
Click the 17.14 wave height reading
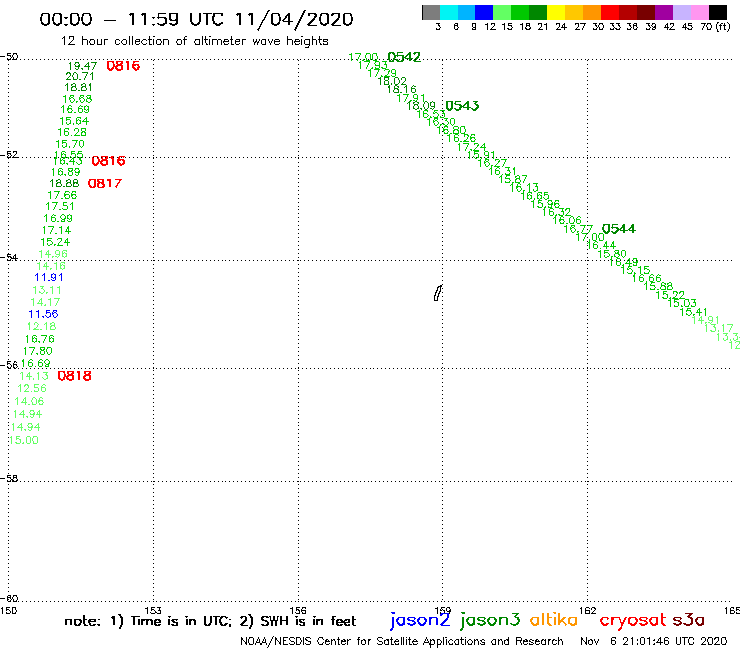pyautogui.click(x=57, y=230)
